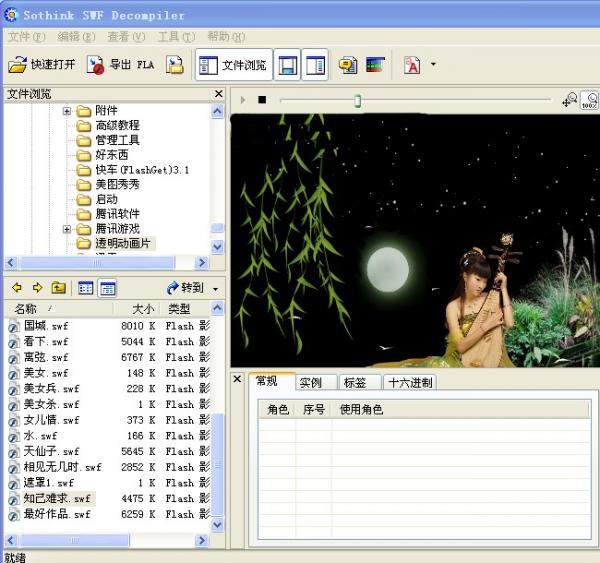Expand the 附件 folder tree node
This screenshot has height=563, width=600.
click(67, 111)
